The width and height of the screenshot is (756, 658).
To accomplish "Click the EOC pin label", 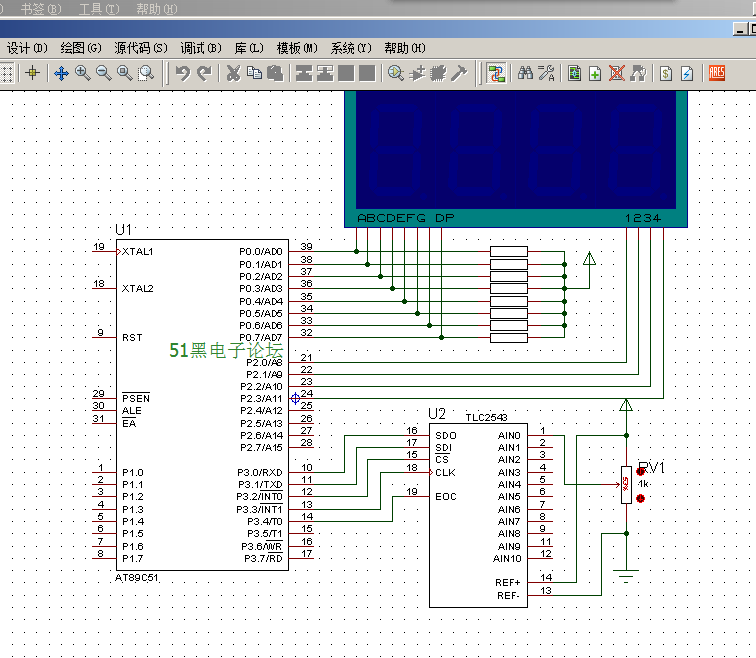I will [446, 496].
